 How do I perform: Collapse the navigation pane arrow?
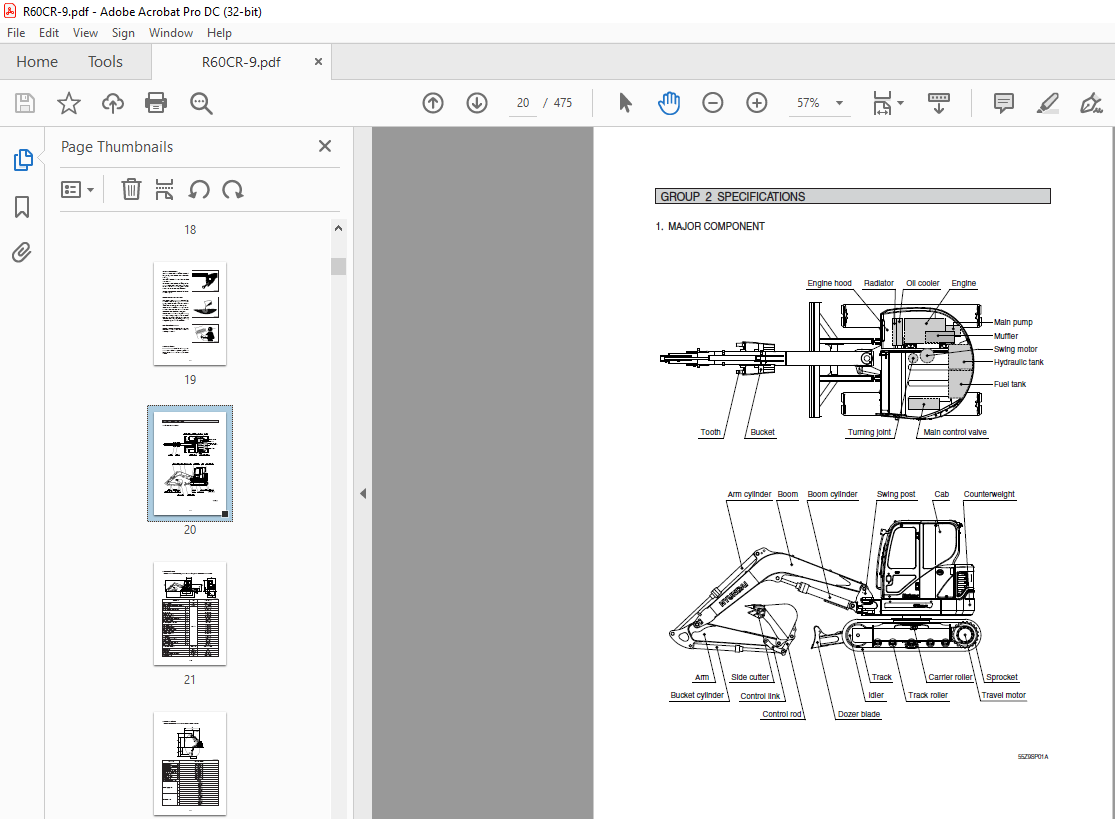[x=363, y=493]
